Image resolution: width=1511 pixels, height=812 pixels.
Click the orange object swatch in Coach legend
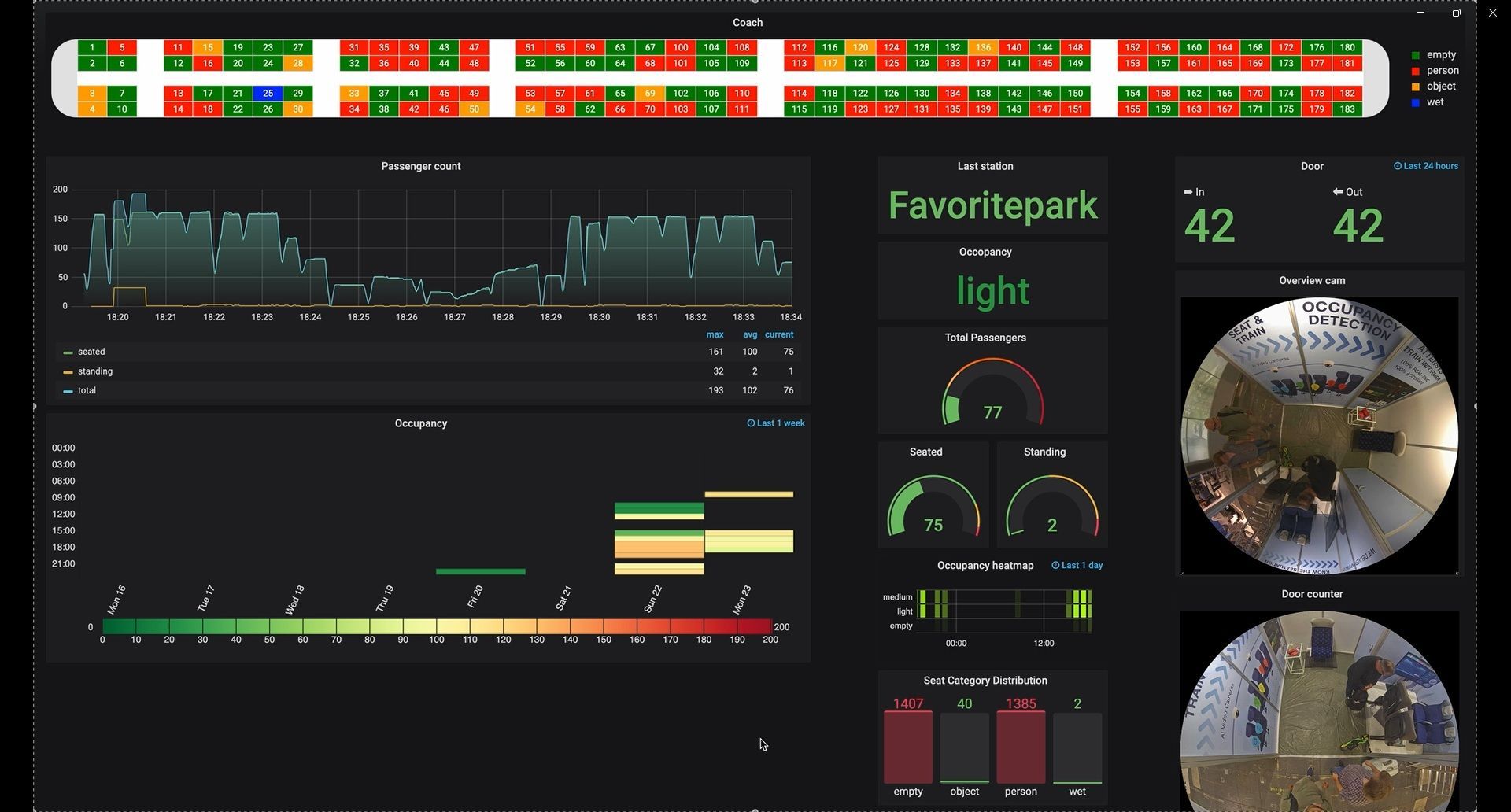click(1416, 87)
